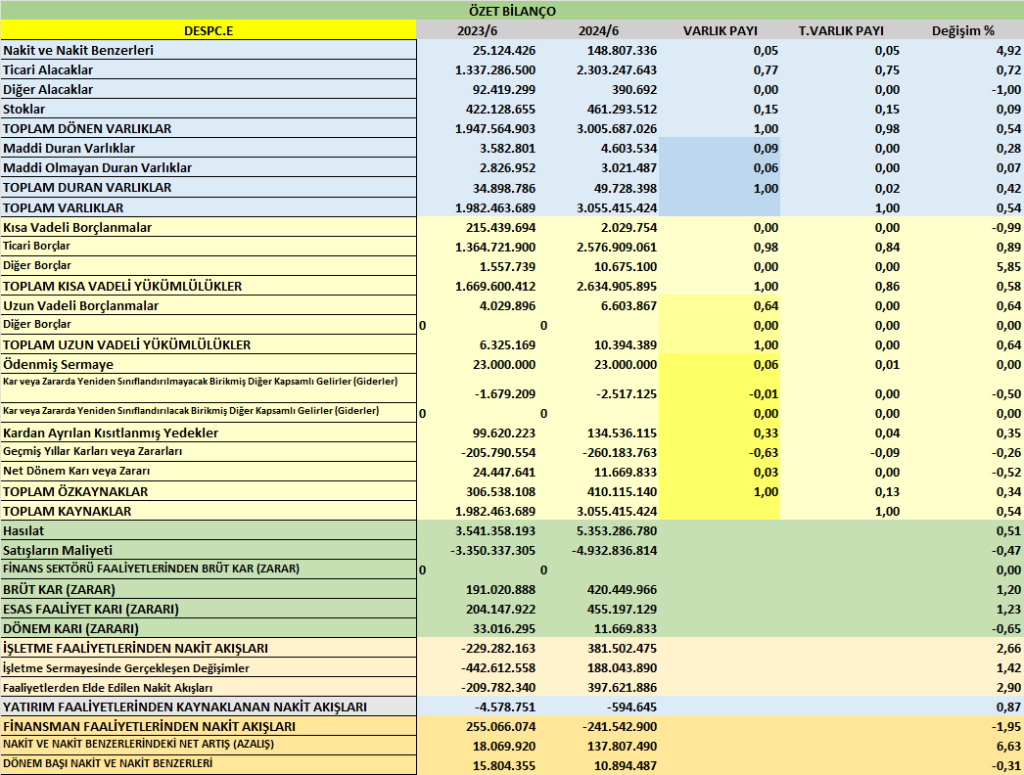Select the Değişim value 5,85
This screenshot has width=1024, height=775.
point(1009,267)
